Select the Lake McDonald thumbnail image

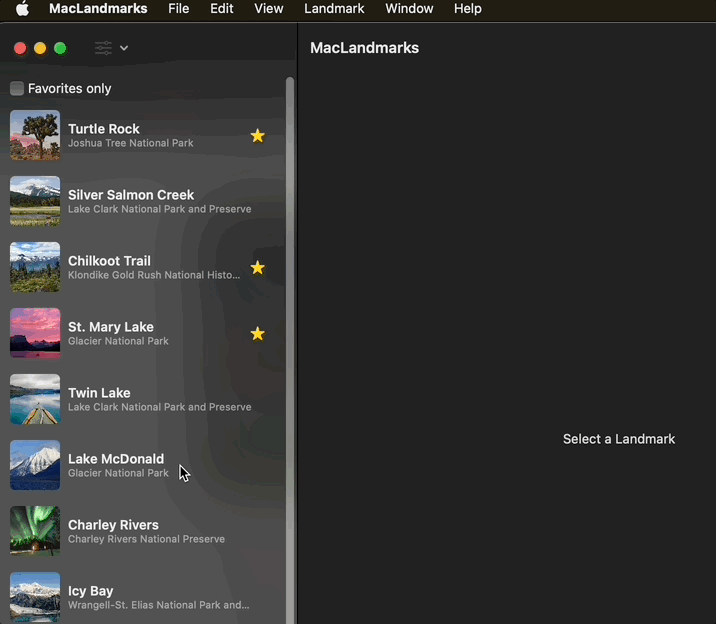click(x=35, y=465)
